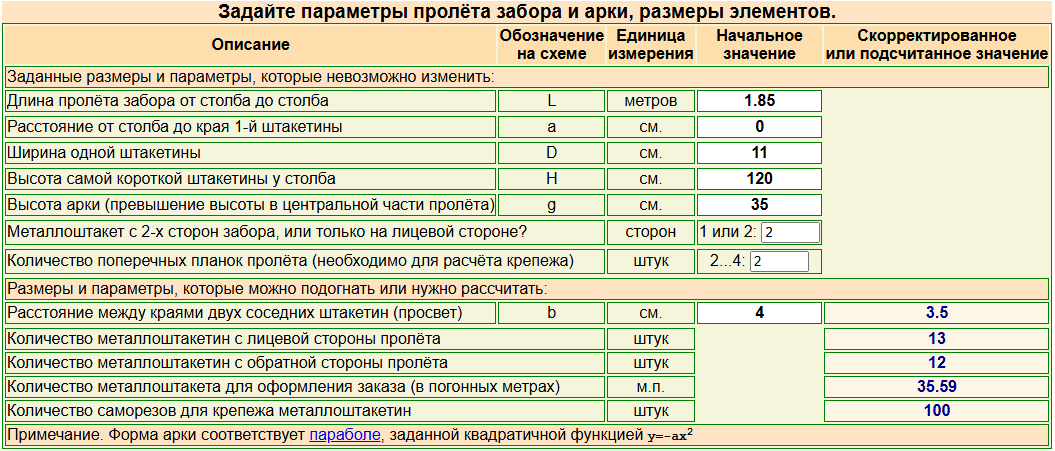Click the arch height value 35

(760, 205)
